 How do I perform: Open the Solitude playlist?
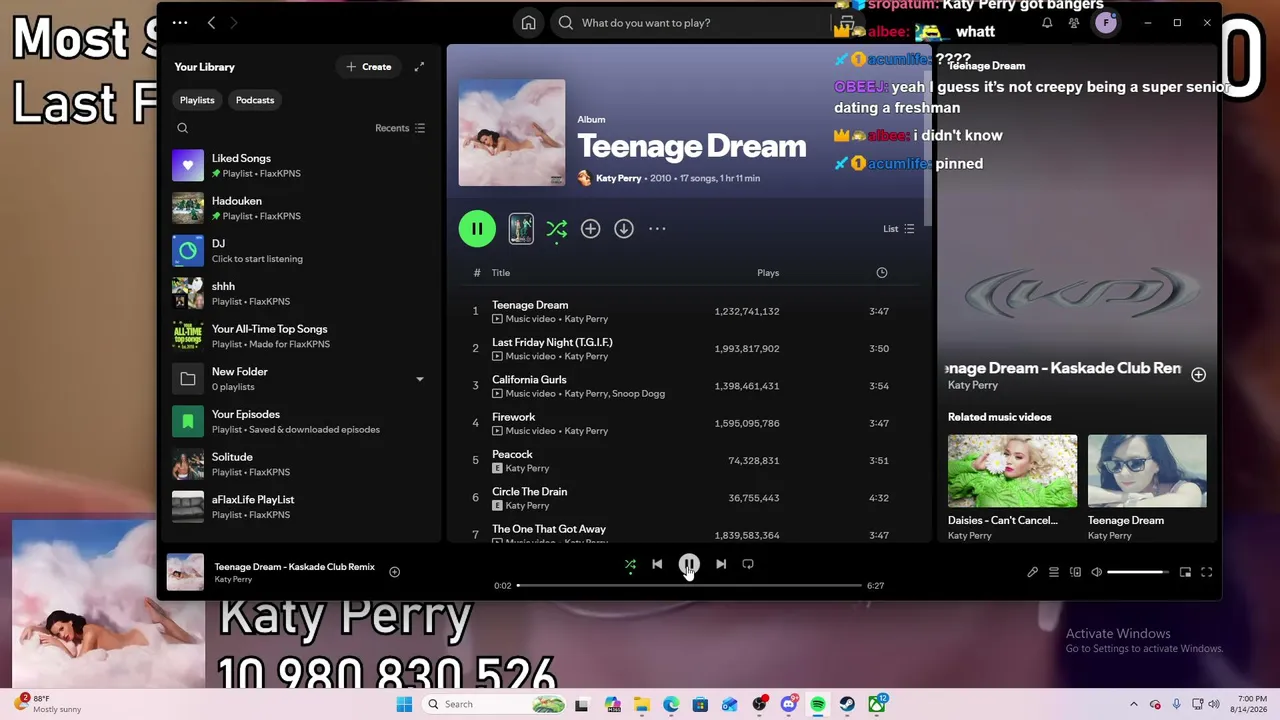tap(299, 464)
